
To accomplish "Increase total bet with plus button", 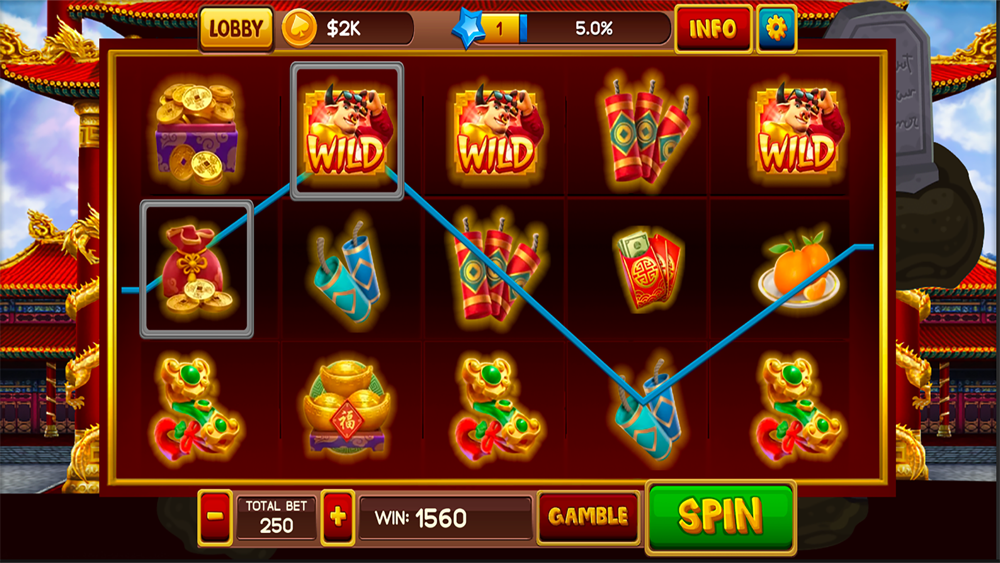I will (337, 516).
